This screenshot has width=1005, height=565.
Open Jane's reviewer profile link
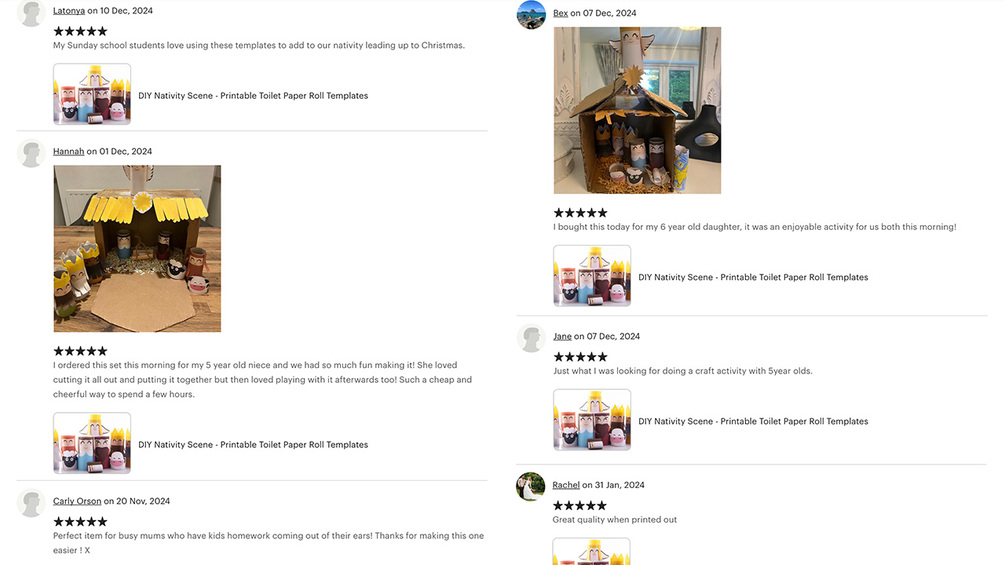coord(562,336)
